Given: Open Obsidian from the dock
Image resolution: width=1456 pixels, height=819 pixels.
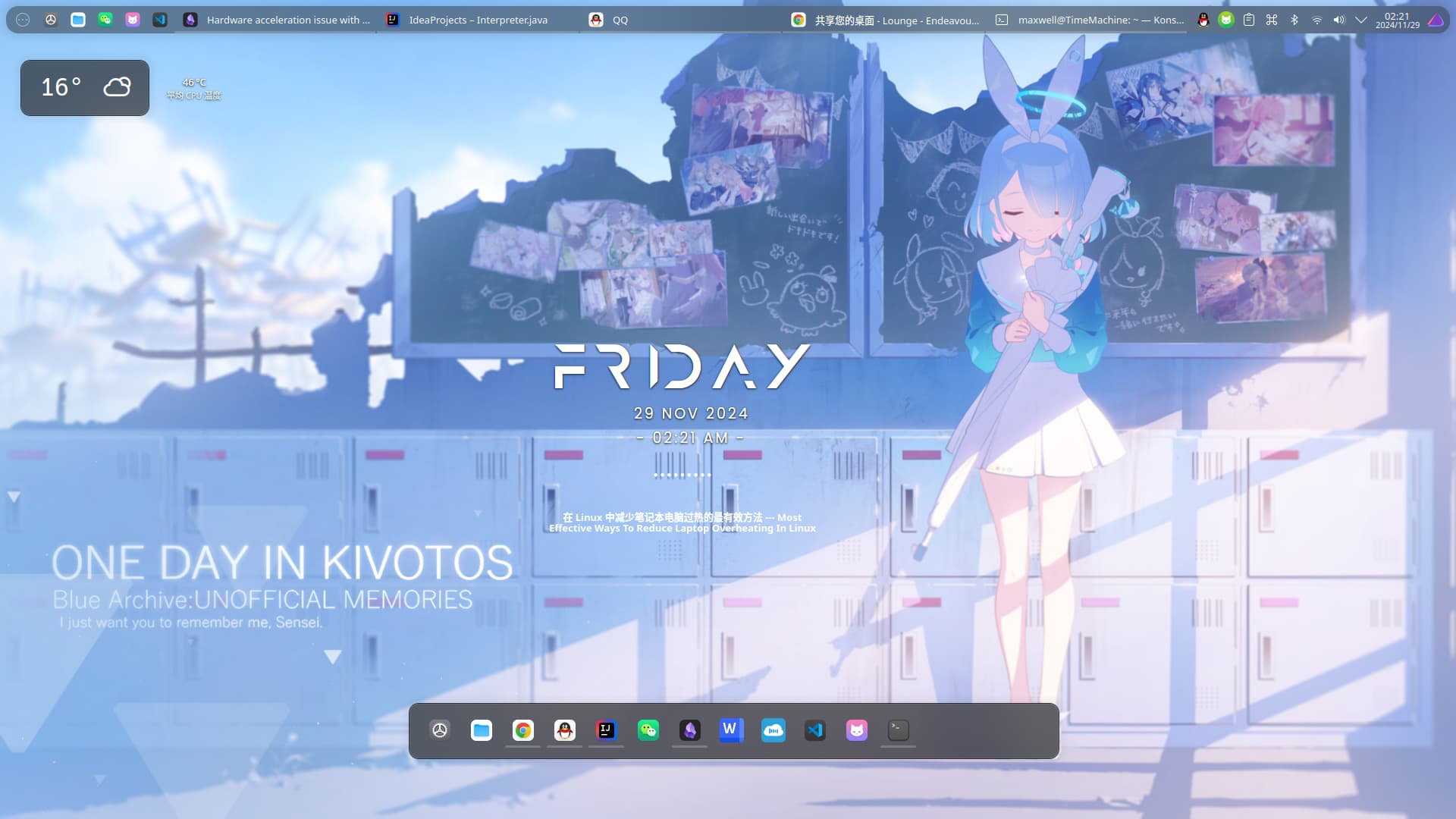Looking at the screenshot, I should point(690,730).
